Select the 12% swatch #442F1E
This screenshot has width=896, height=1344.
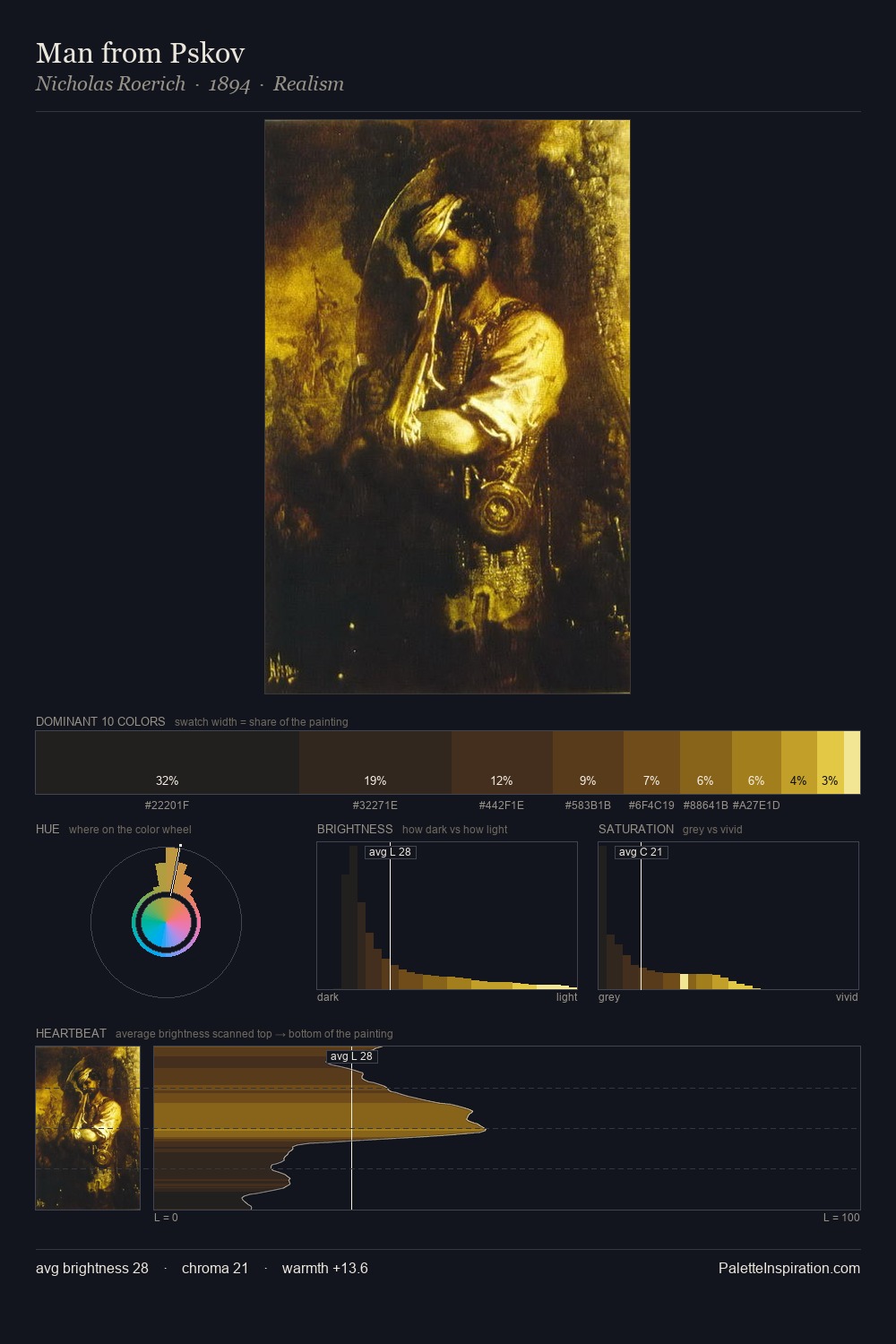click(502, 762)
